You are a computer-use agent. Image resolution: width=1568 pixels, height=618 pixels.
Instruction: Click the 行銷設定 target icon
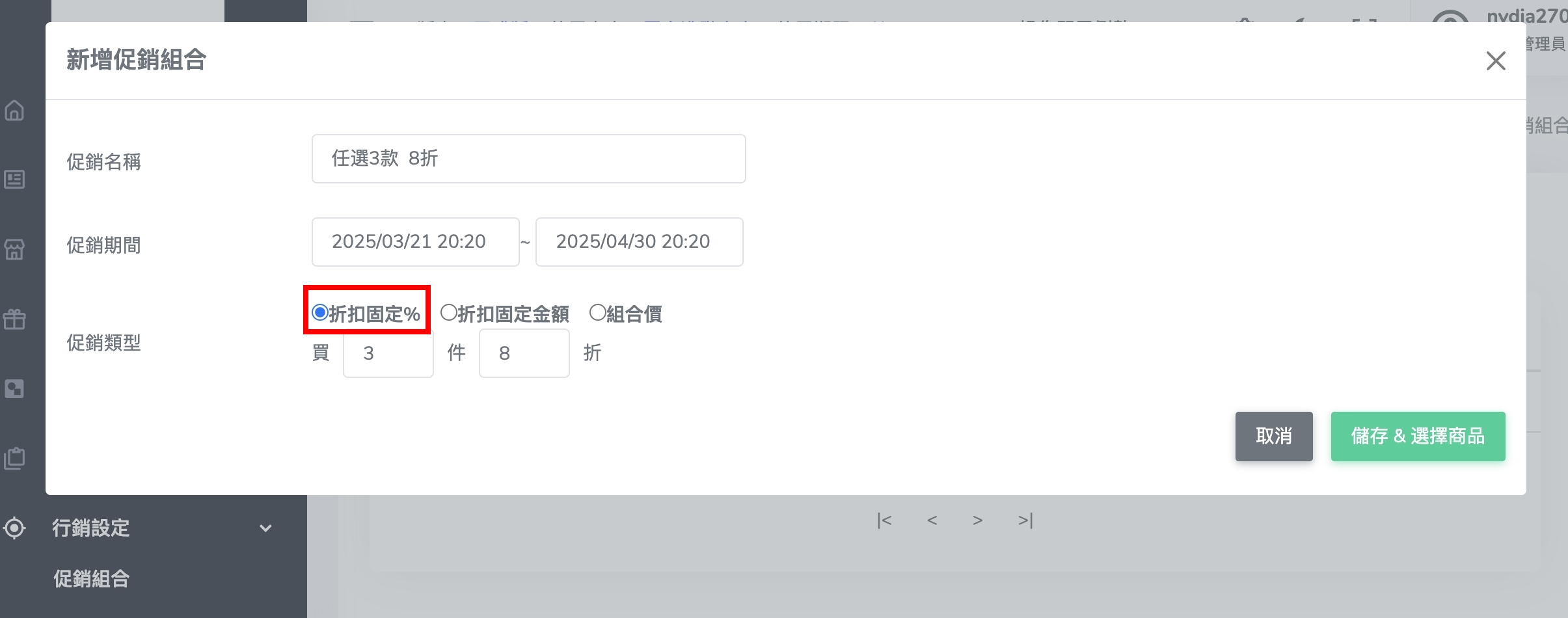14,528
